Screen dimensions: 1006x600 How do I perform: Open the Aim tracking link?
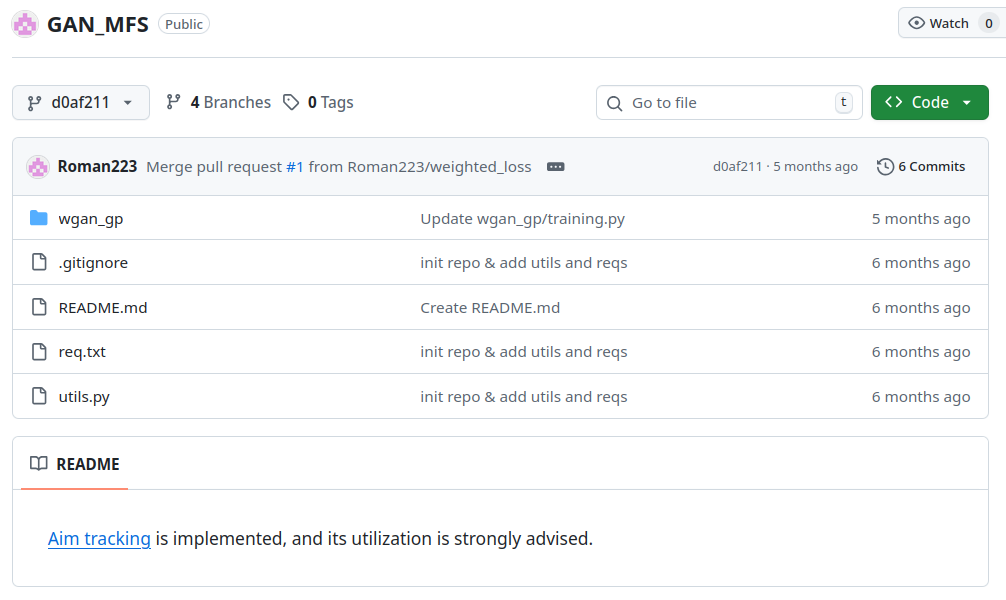tap(99, 539)
